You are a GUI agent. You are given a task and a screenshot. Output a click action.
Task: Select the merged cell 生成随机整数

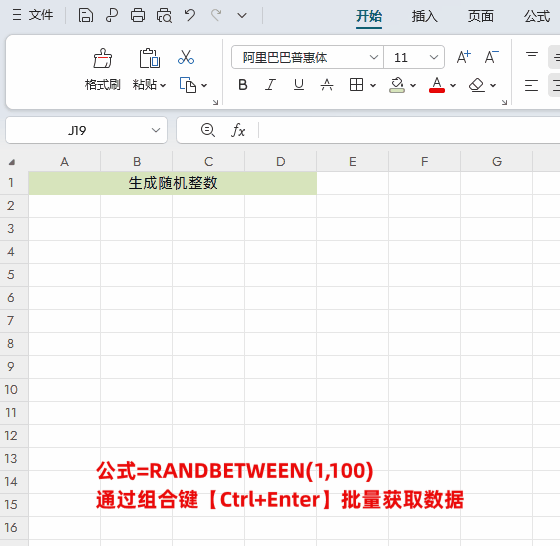172,183
